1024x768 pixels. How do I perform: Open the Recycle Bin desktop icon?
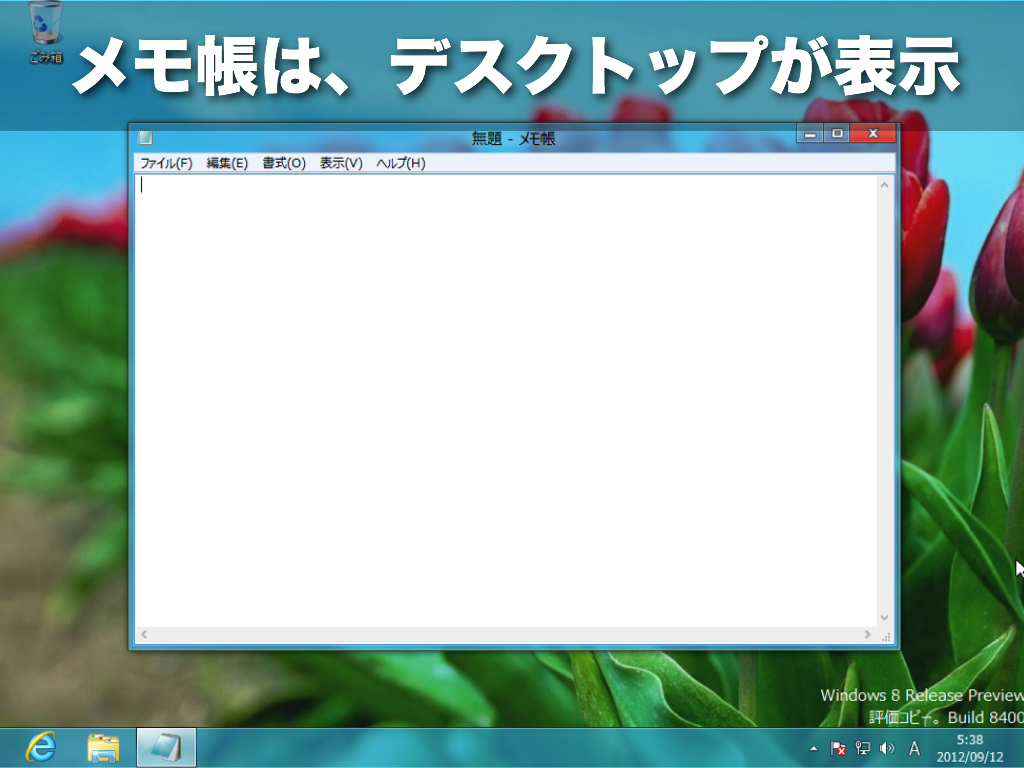pyautogui.click(x=46, y=31)
